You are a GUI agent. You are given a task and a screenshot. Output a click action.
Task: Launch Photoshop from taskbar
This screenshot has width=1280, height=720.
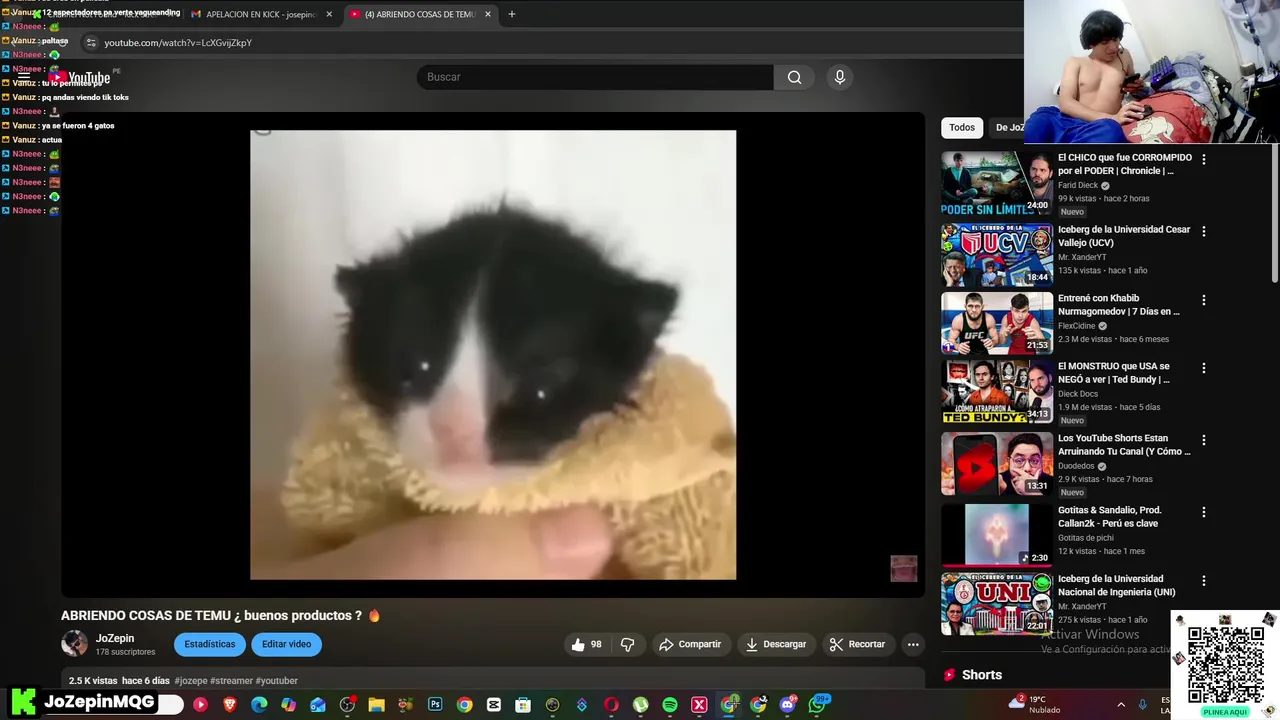[x=435, y=705]
